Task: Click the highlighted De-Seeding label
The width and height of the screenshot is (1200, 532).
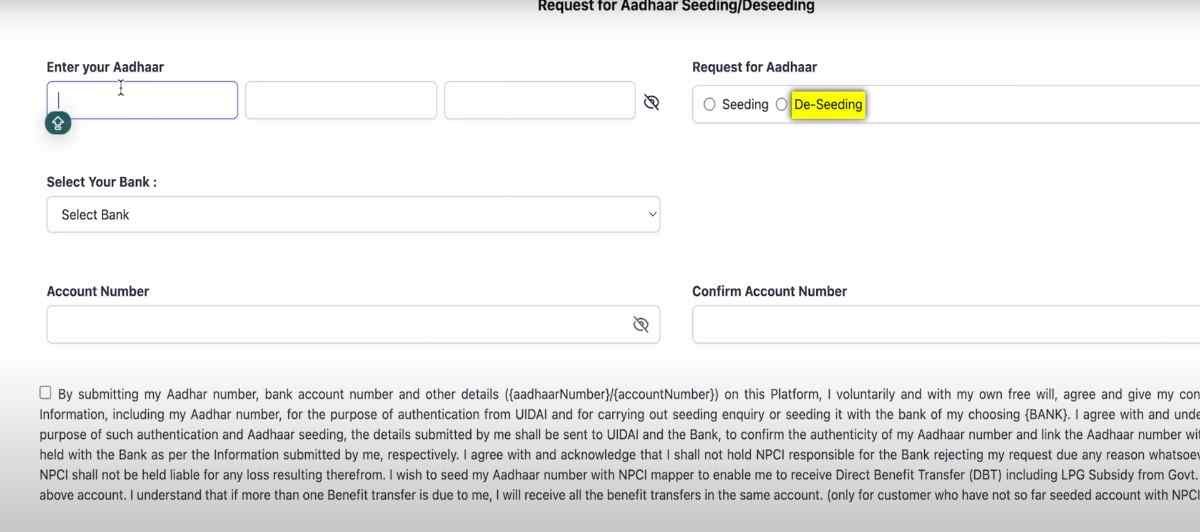Action: tap(828, 104)
